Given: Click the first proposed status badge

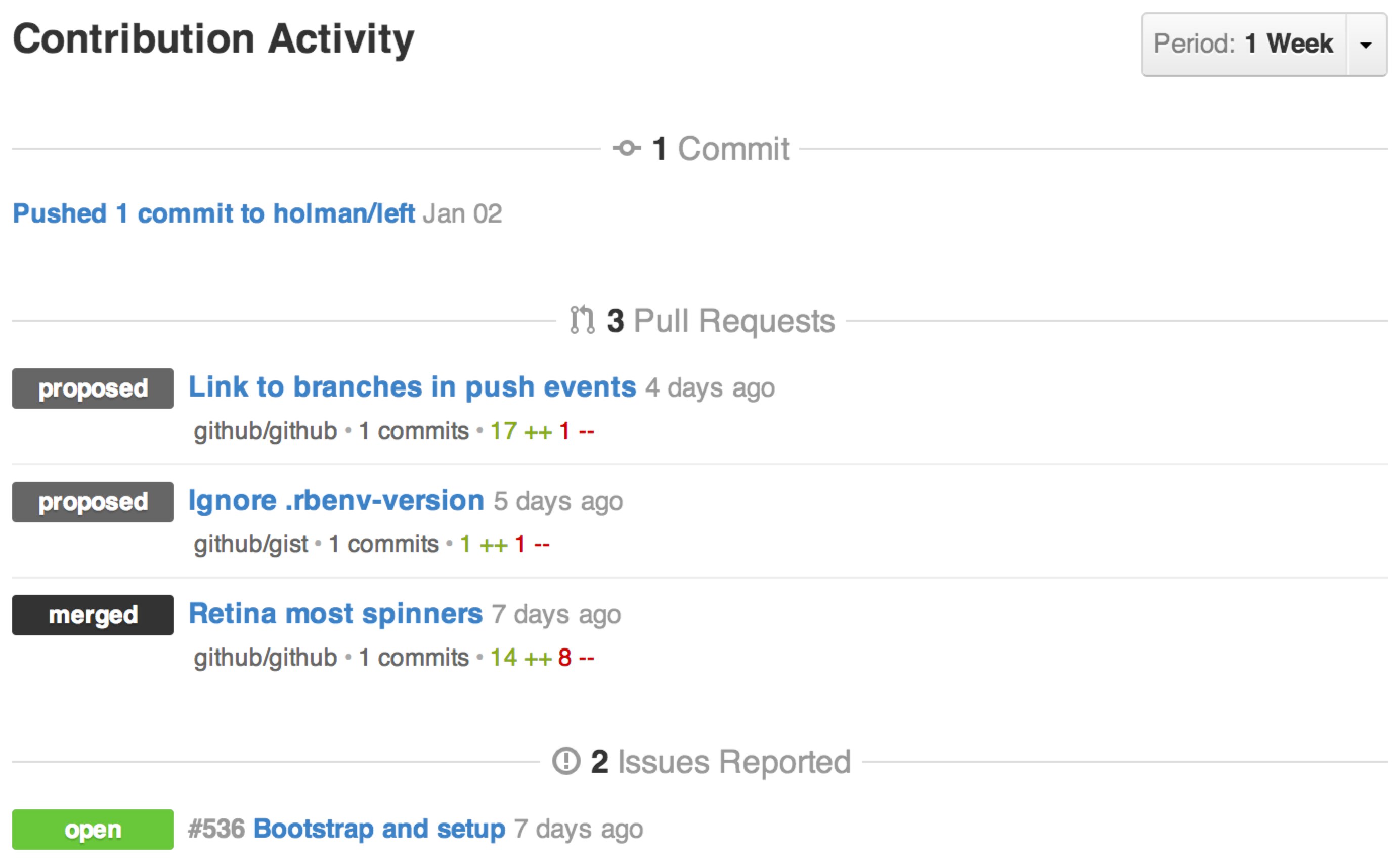Looking at the screenshot, I should tap(93, 388).
